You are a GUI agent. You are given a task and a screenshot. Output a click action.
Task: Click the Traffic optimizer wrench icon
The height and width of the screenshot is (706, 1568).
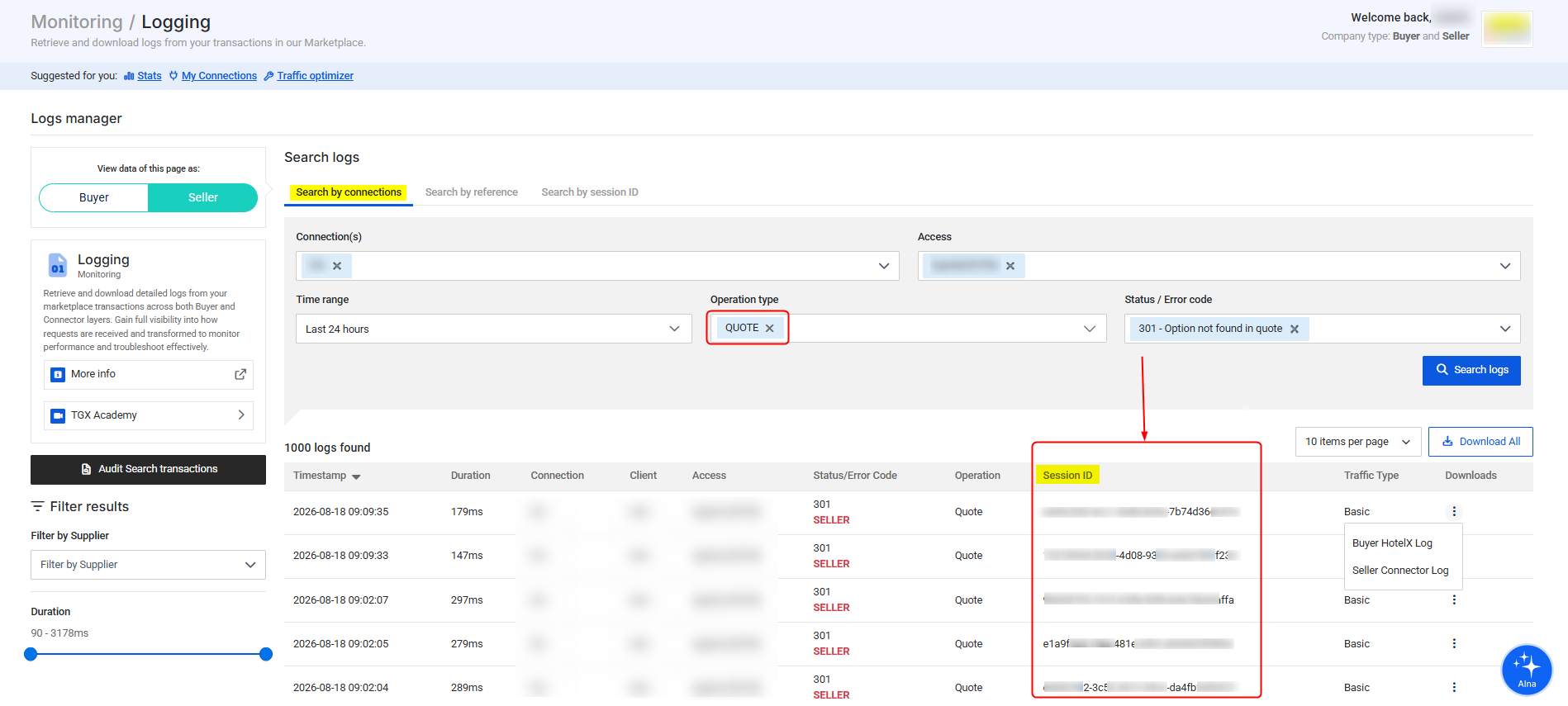268,76
